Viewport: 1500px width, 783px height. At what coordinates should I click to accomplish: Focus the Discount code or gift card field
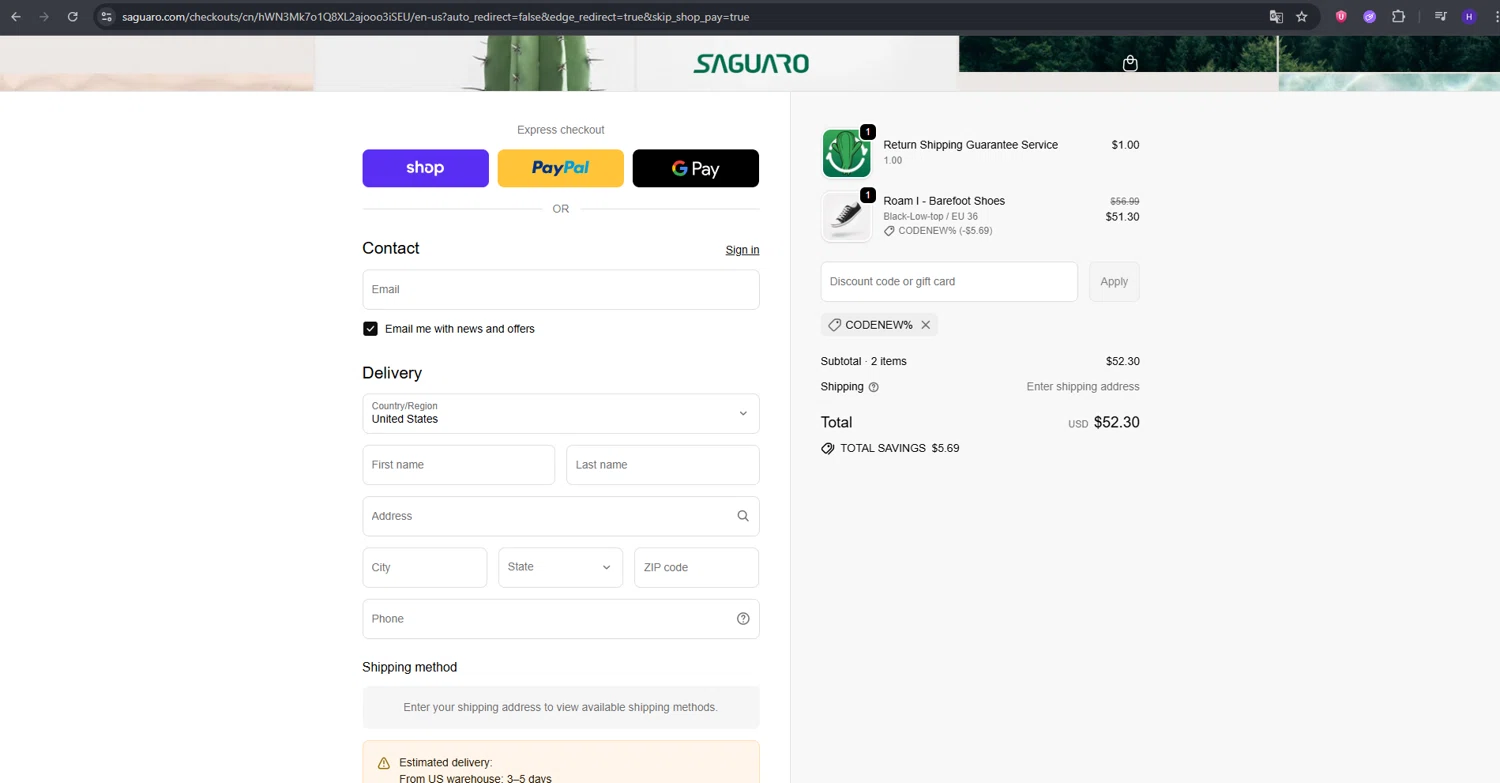click(x=949, y=282)
